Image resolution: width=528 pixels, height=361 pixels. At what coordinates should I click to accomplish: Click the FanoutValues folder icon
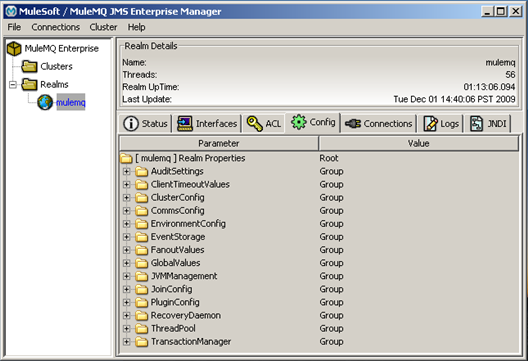[141, 250]
